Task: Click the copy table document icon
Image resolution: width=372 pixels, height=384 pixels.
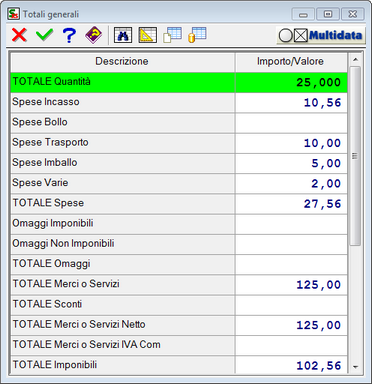Action: pos(172,35)
